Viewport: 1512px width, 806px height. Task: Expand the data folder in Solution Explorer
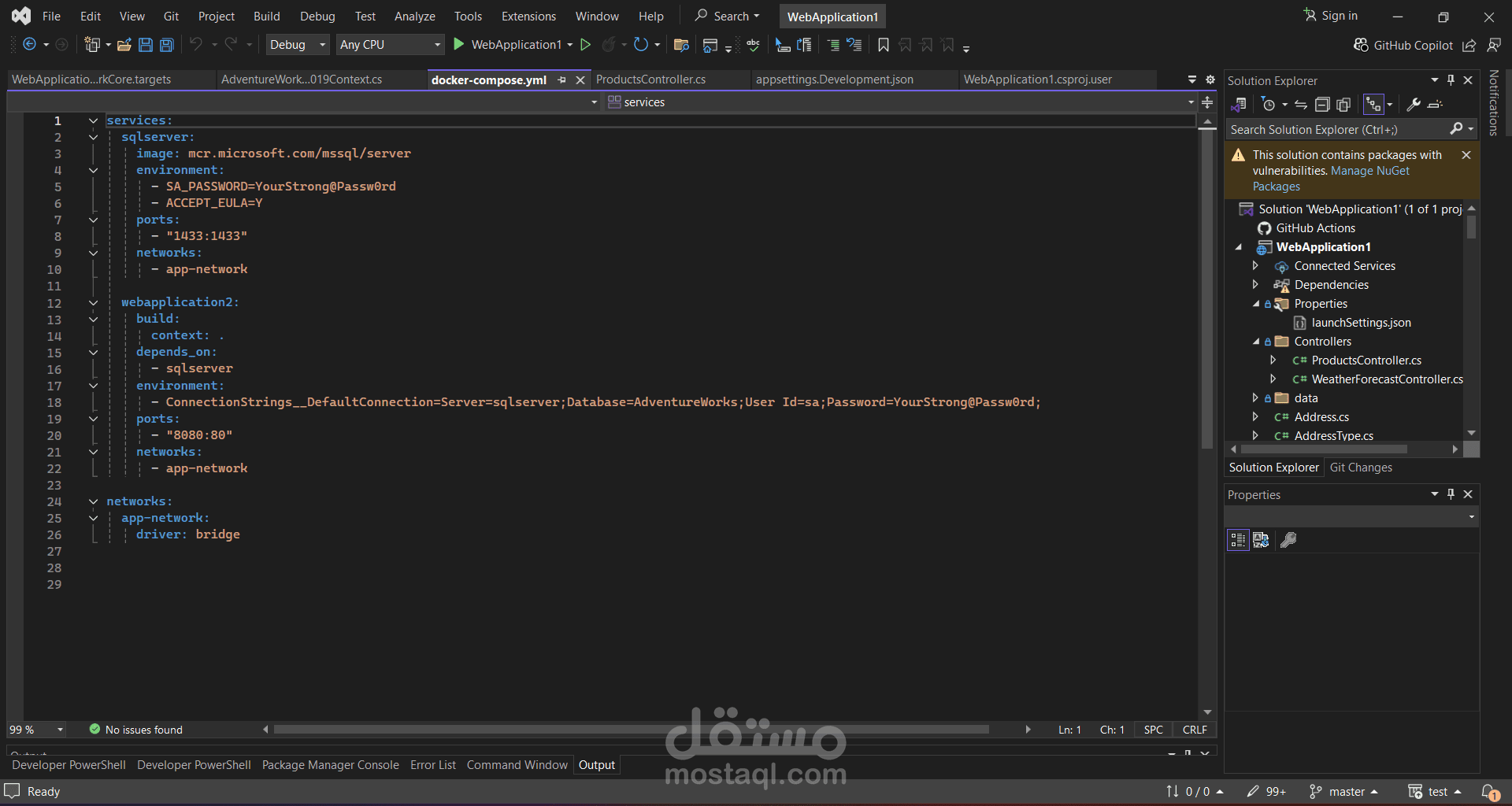pos(1255,398)
